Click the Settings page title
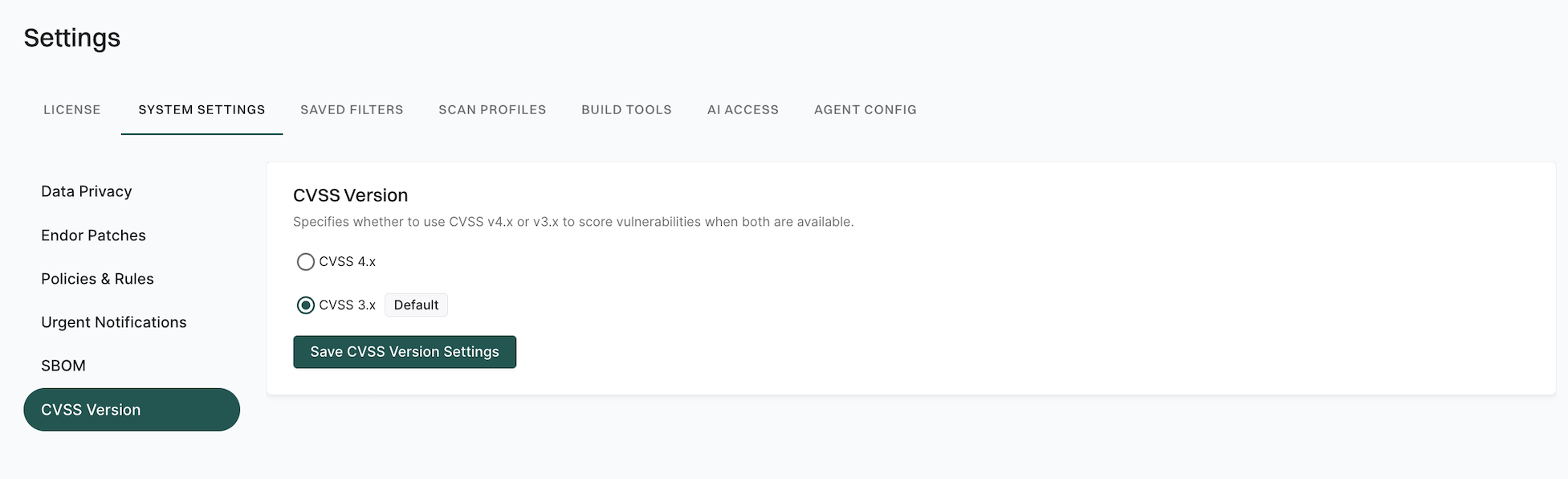1568x479 pixels. coord(72,38)
